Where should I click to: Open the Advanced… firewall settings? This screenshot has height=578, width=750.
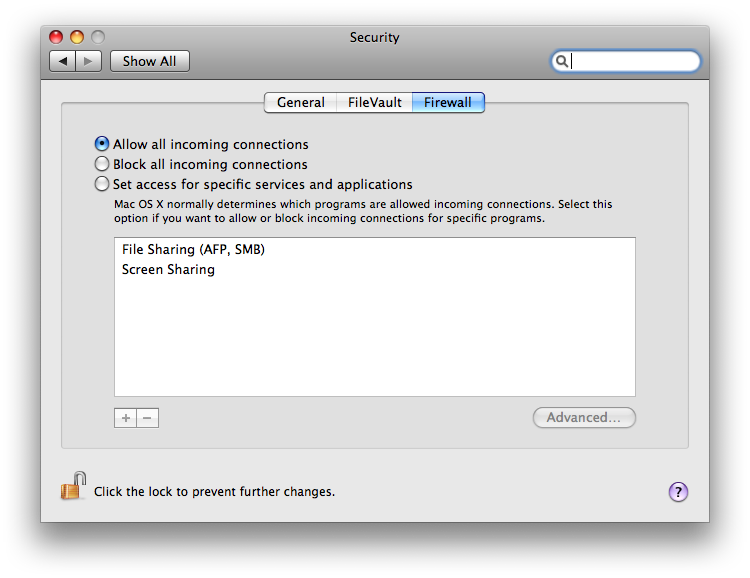[584, 418]
